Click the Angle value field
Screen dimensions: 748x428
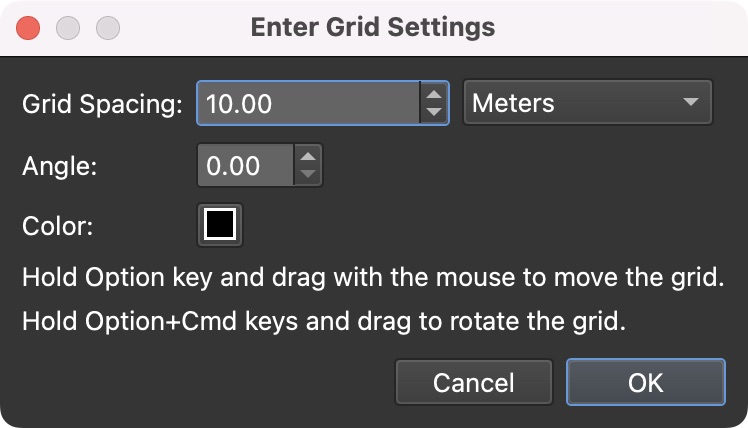pos(245,166)
